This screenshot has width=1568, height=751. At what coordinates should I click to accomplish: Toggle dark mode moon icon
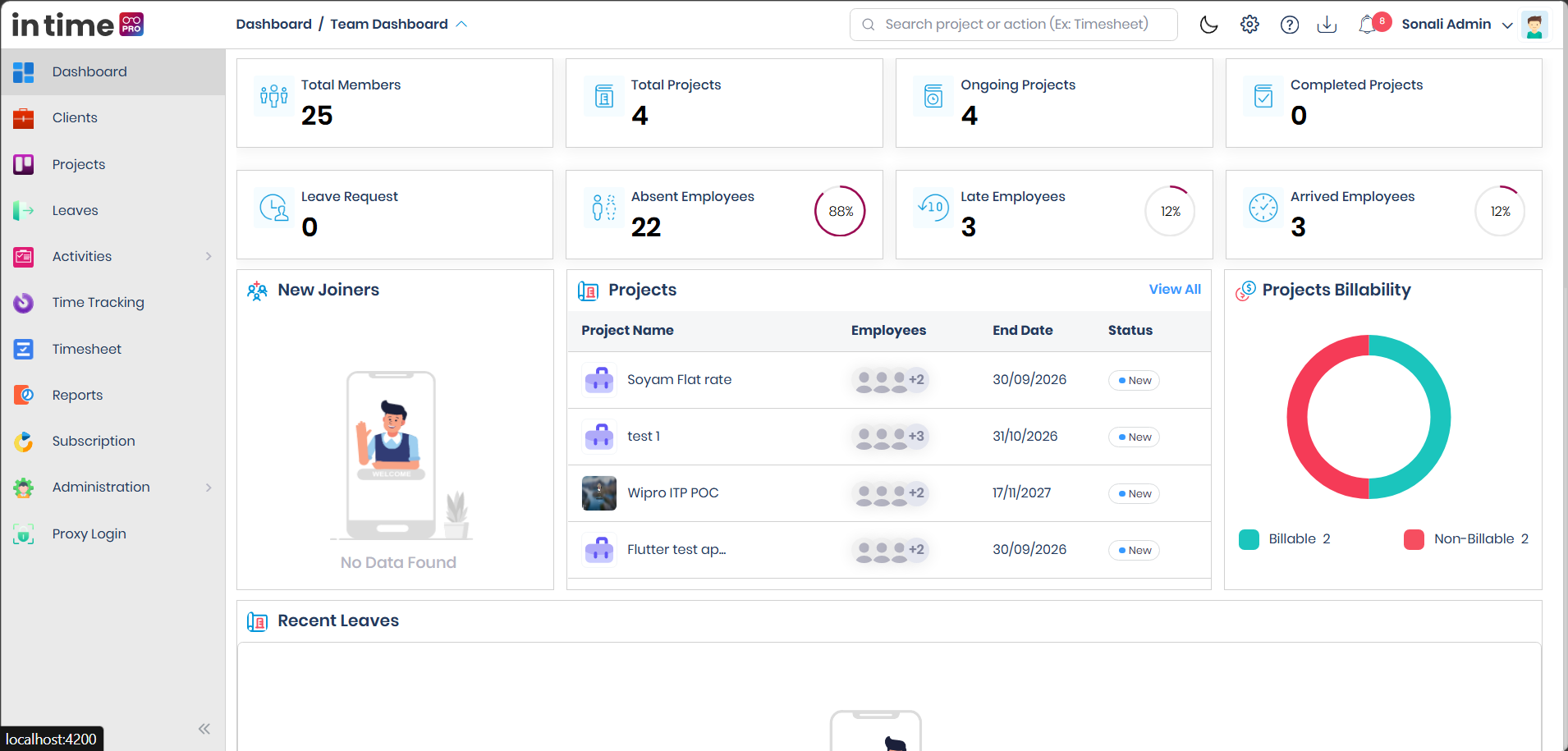pos(1208,25)
